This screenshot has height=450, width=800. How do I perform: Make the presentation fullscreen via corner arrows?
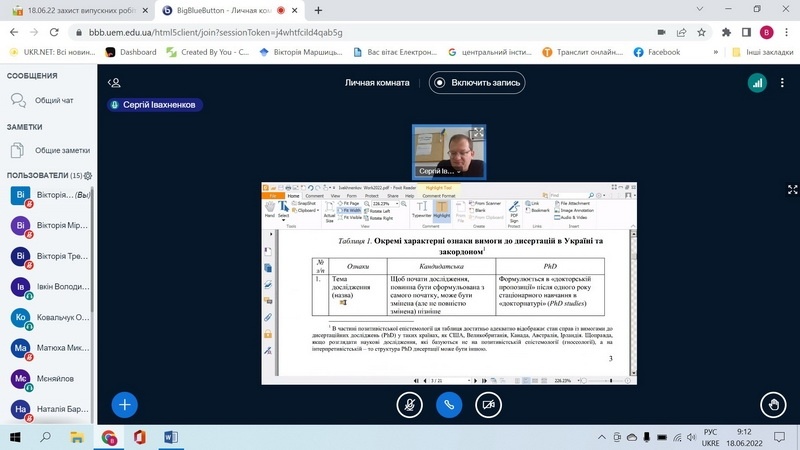792,187
